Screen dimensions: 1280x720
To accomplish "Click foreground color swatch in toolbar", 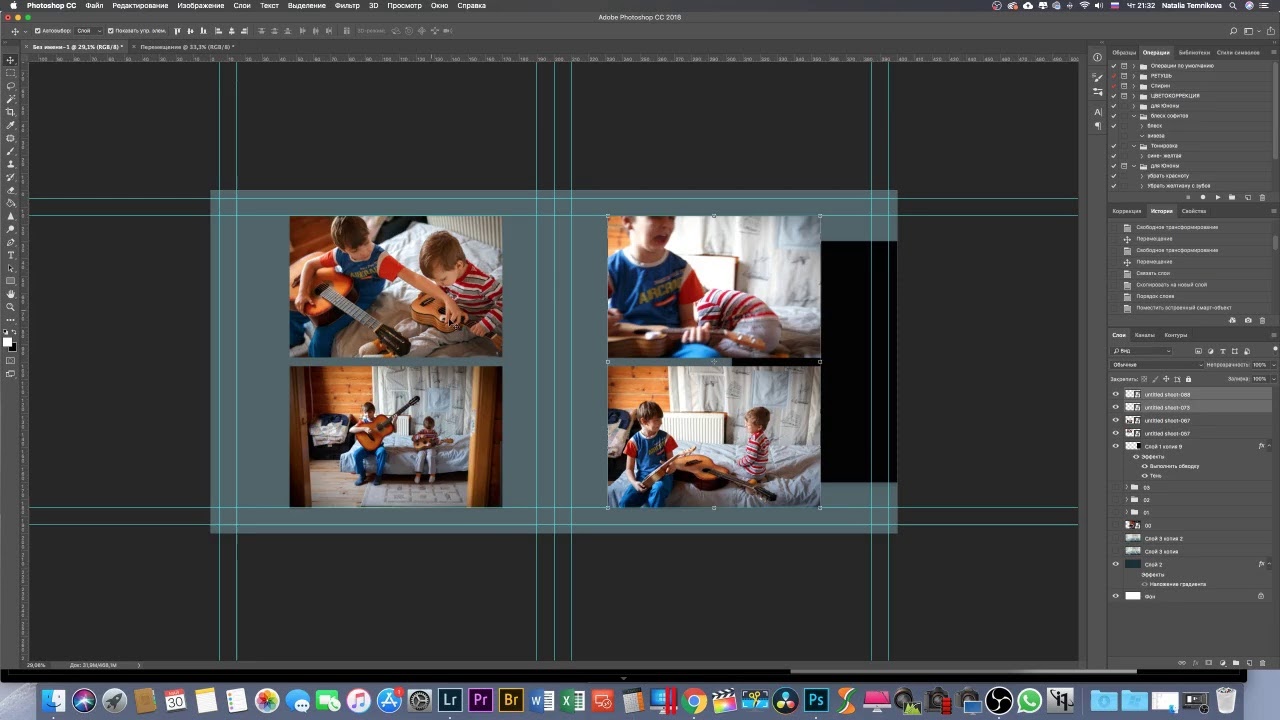I will click(x=8, y=342).
